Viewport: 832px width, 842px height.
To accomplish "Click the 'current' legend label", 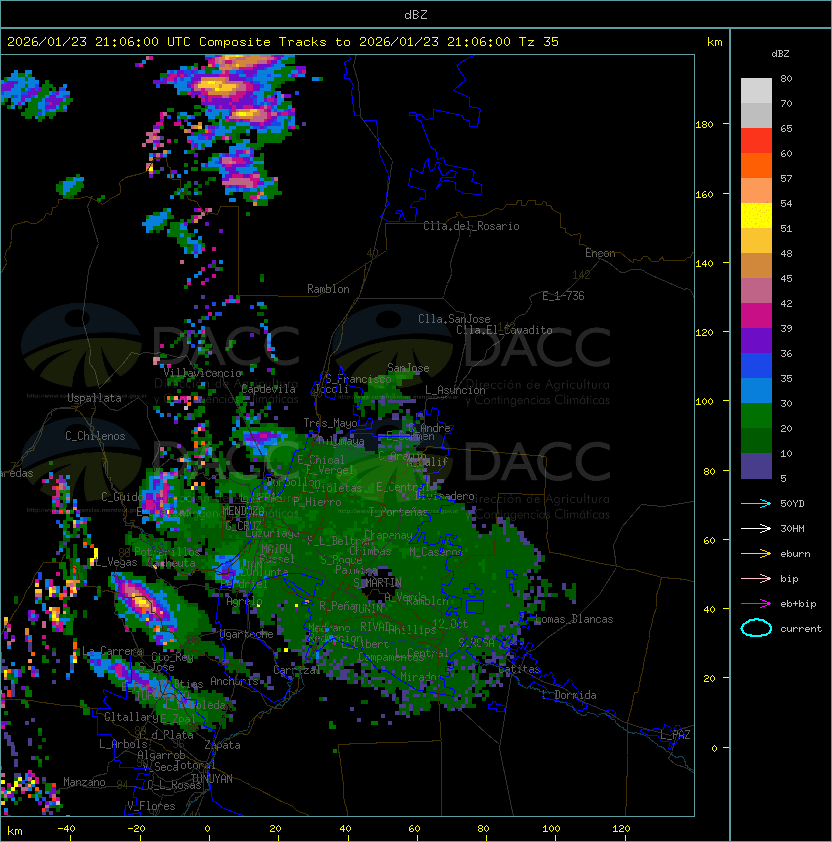I will pyautogui.click(x=801, y=628).
